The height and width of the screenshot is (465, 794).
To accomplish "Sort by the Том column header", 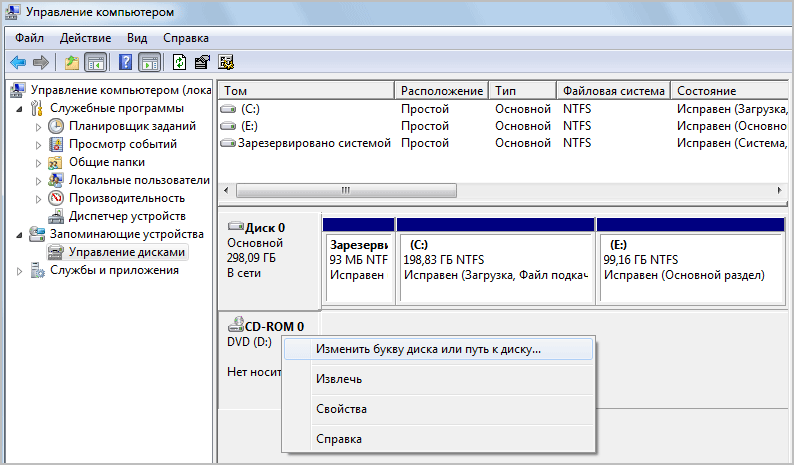I will pyautogui.click(x=306, y=91).
